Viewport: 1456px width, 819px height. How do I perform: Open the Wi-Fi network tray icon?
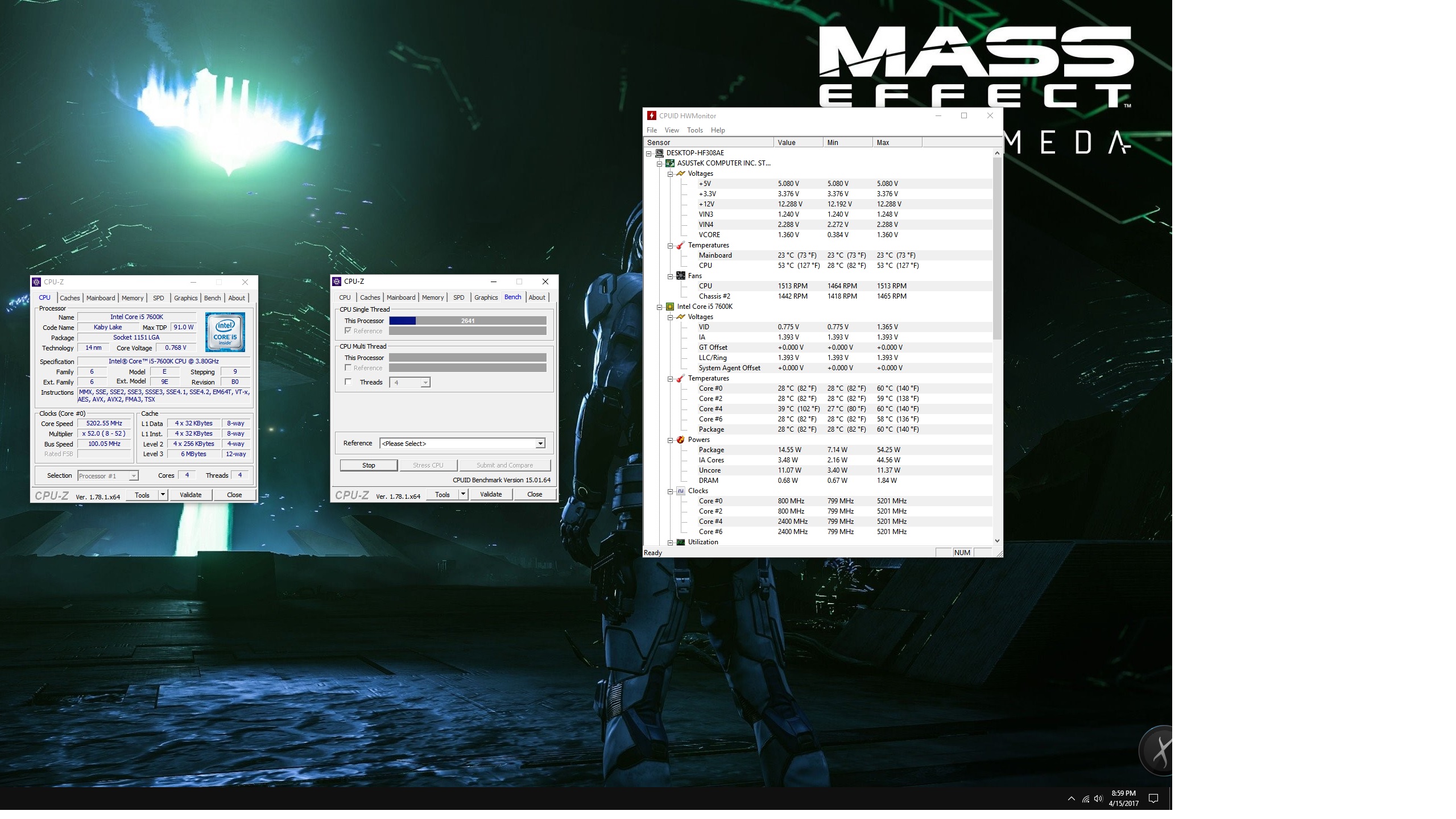[x=1086, y=799]
